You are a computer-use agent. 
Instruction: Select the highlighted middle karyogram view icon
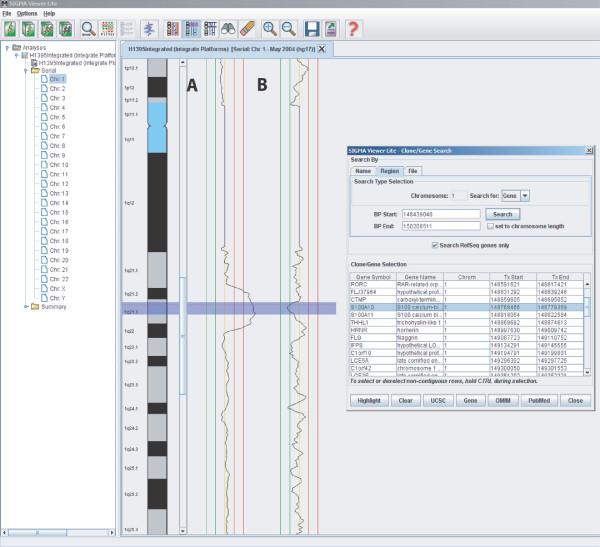pyautogui.click(x=191, y=29)
